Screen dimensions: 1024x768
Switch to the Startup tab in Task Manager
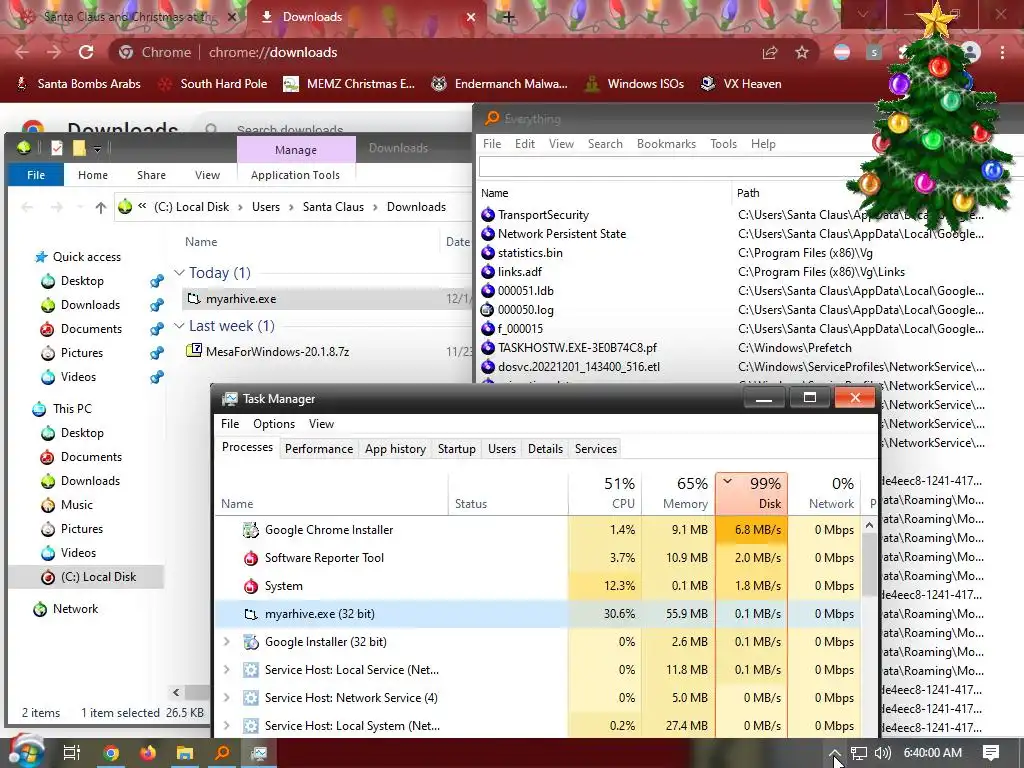[x=456, y=449]
